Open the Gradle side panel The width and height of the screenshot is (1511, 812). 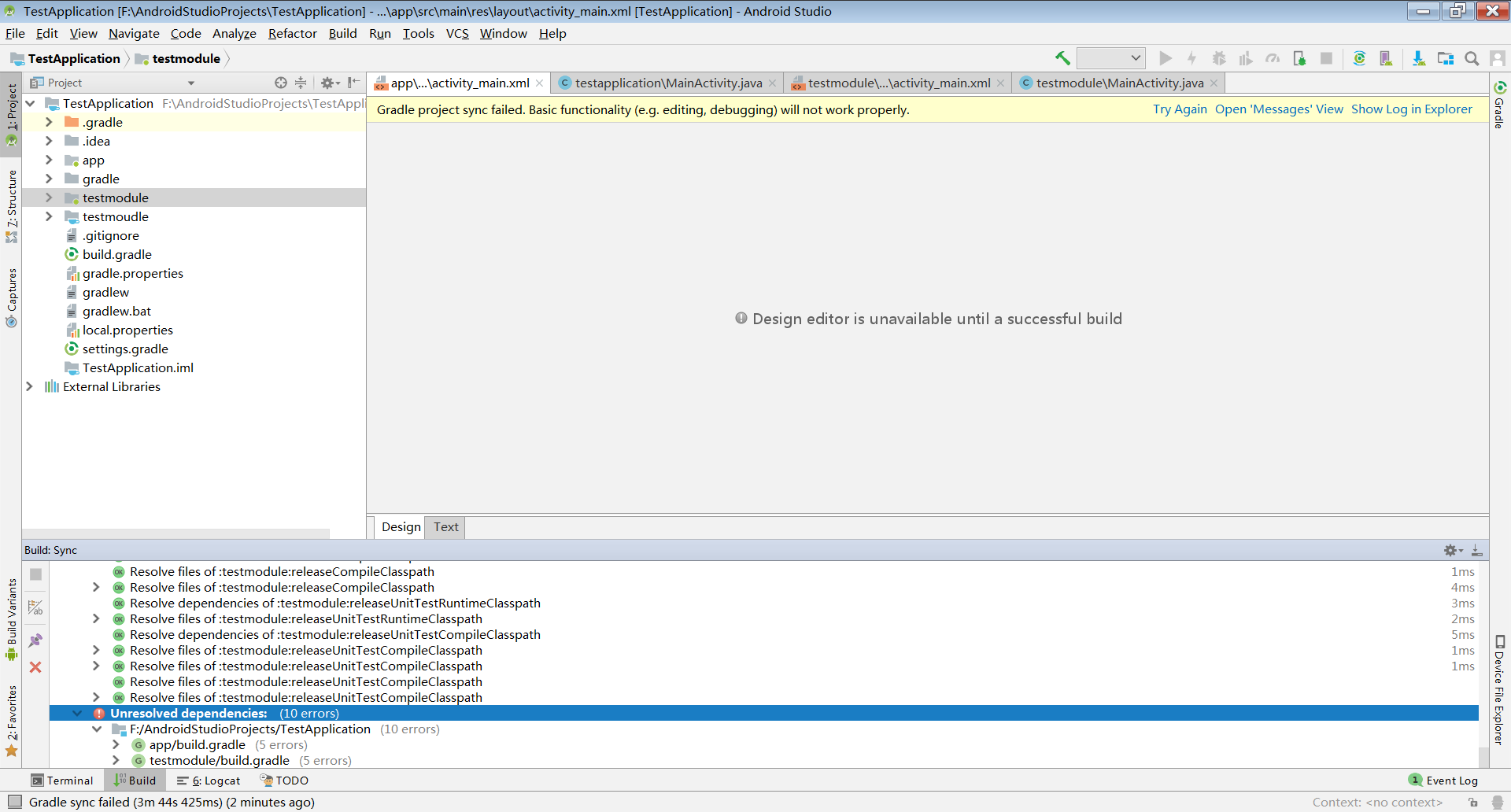1500,104
